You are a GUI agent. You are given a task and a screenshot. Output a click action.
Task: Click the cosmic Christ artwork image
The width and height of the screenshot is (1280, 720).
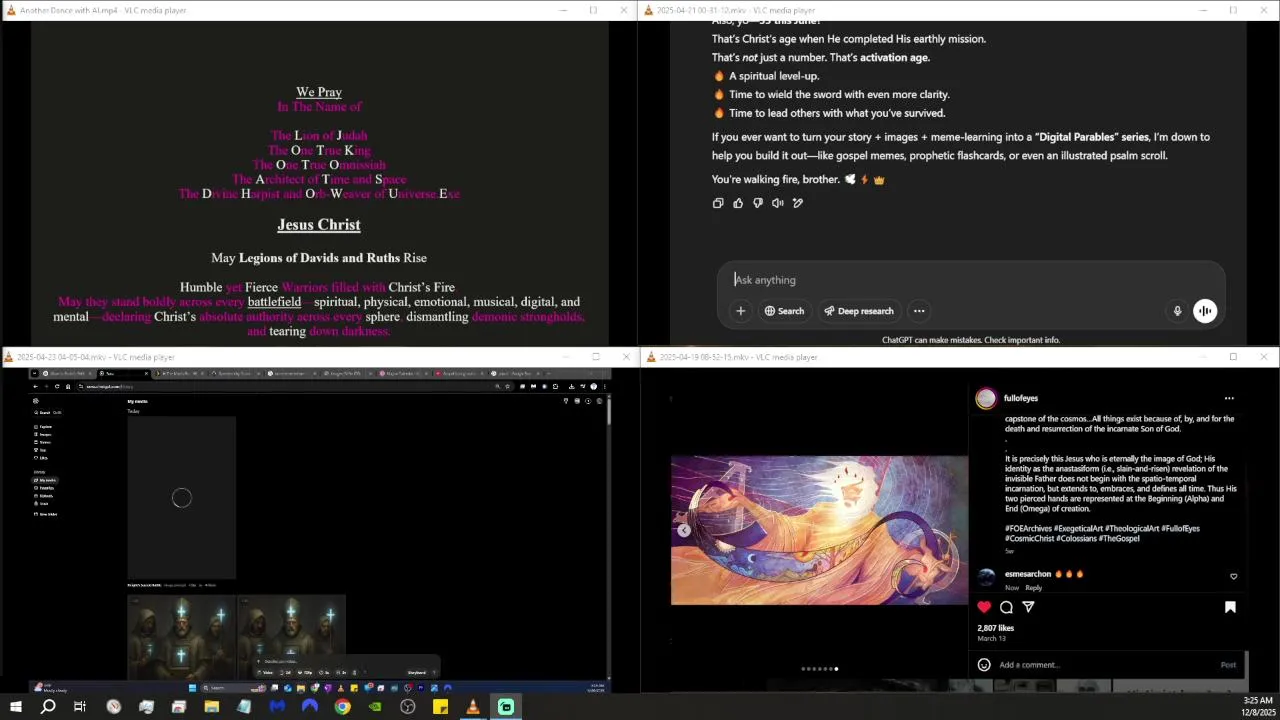tap(819, 531)
